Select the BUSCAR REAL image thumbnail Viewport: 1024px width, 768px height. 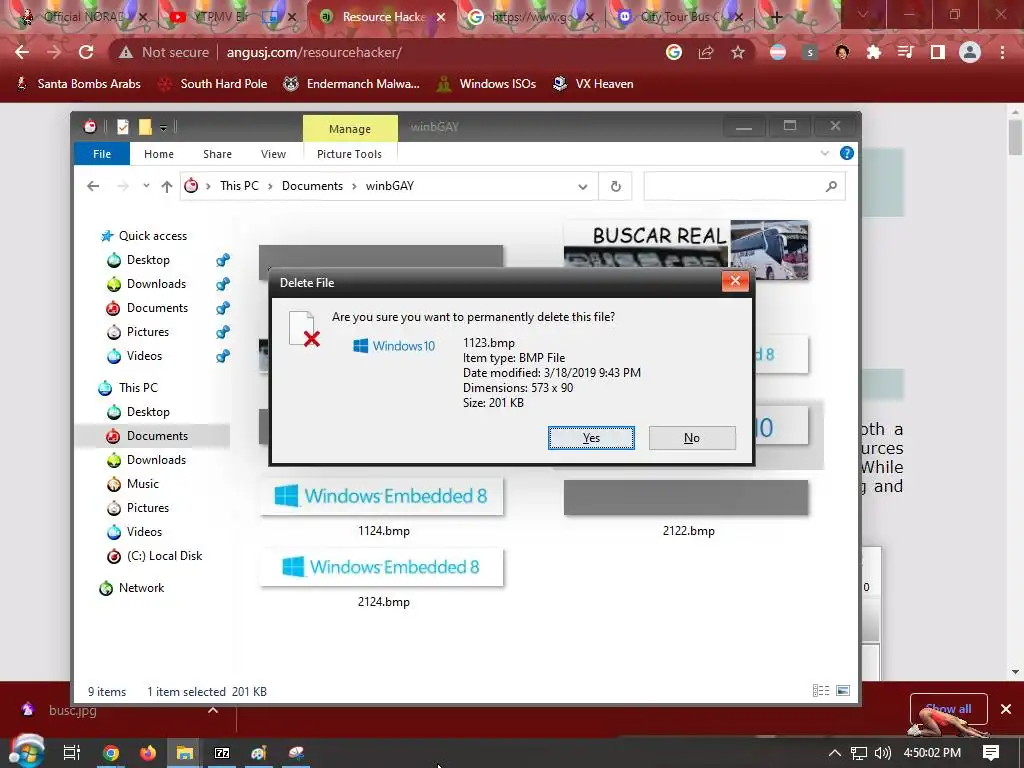tap(686, 250)
